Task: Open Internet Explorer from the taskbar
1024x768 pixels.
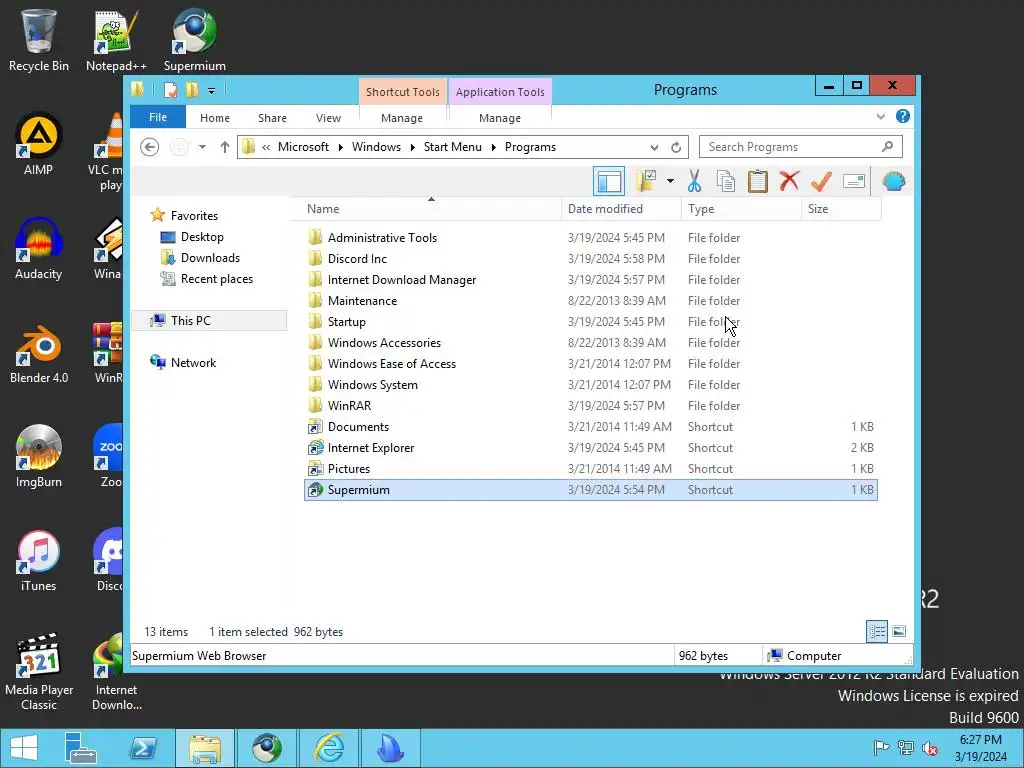Action: tap(328, 748)
